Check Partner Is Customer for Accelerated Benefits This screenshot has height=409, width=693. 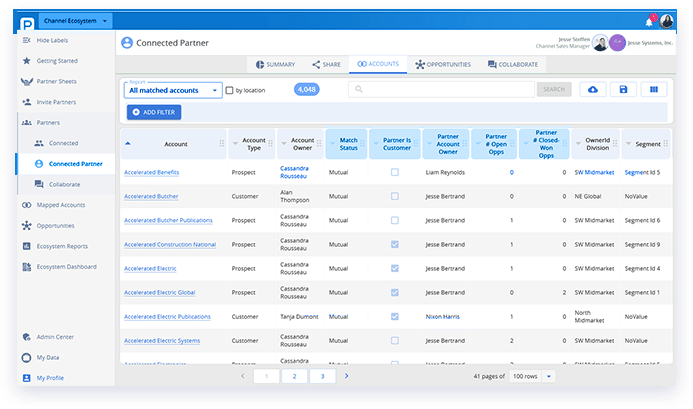tap(395, 172)
